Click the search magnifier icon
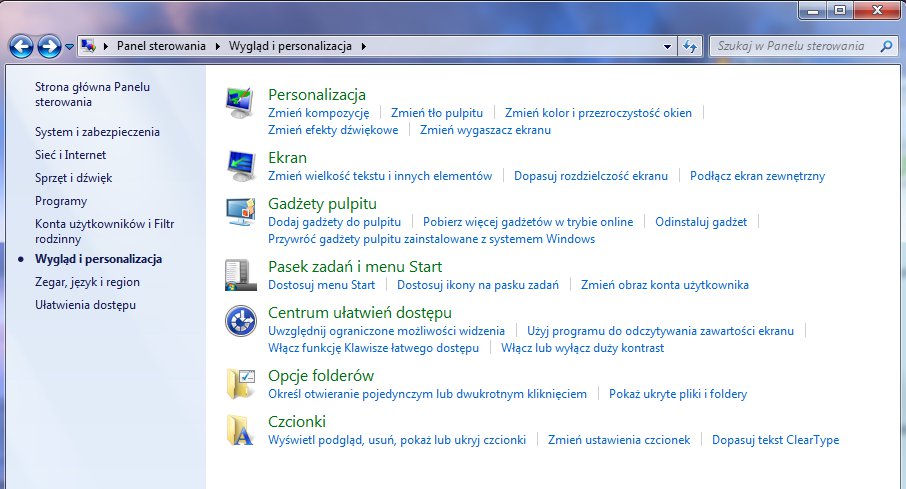The height and width of the screenshot is (489, 906). 886,46
